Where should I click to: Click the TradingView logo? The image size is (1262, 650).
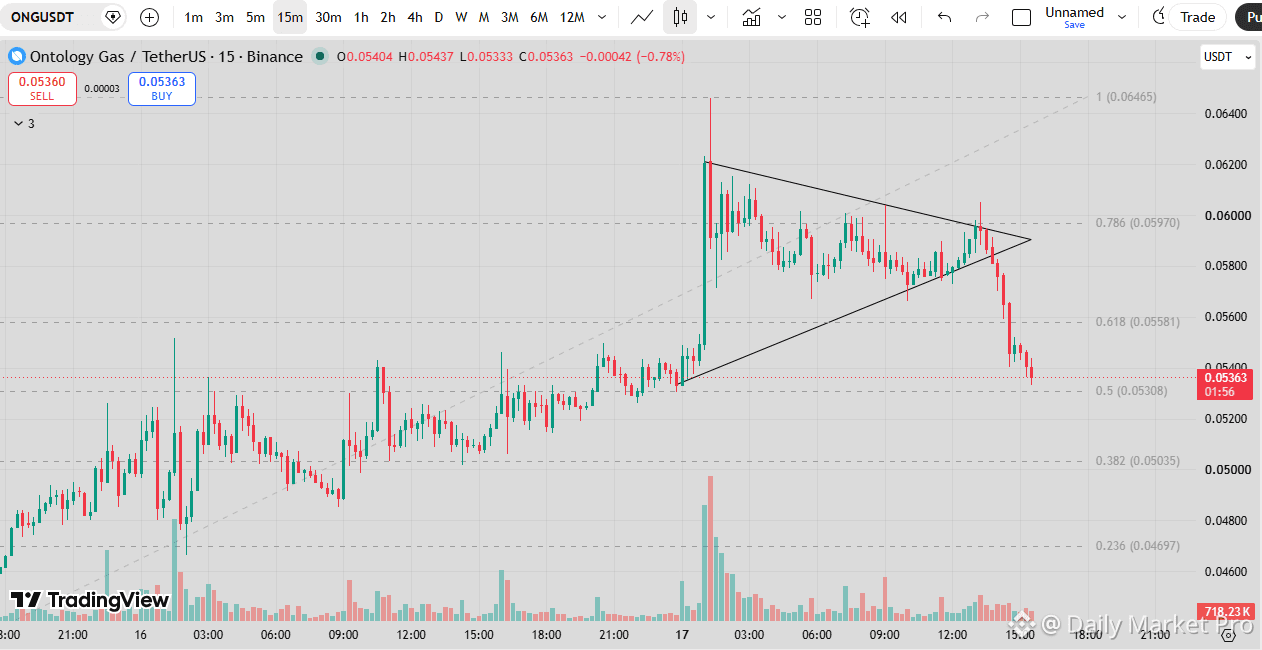(89, 600)
